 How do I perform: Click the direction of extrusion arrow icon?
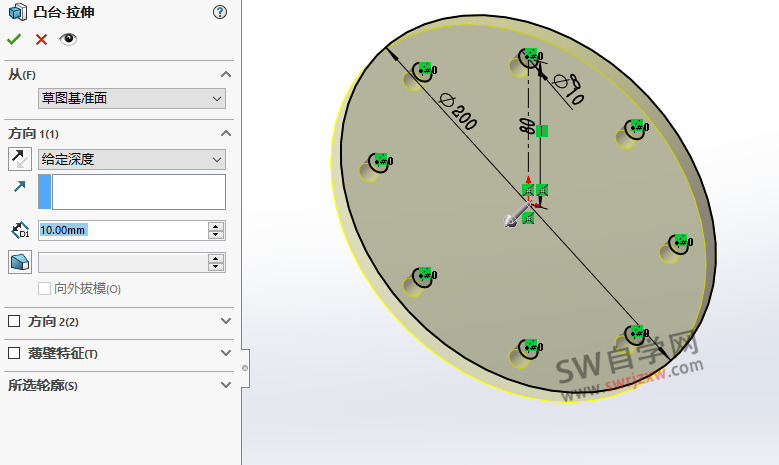pos(20,186)
